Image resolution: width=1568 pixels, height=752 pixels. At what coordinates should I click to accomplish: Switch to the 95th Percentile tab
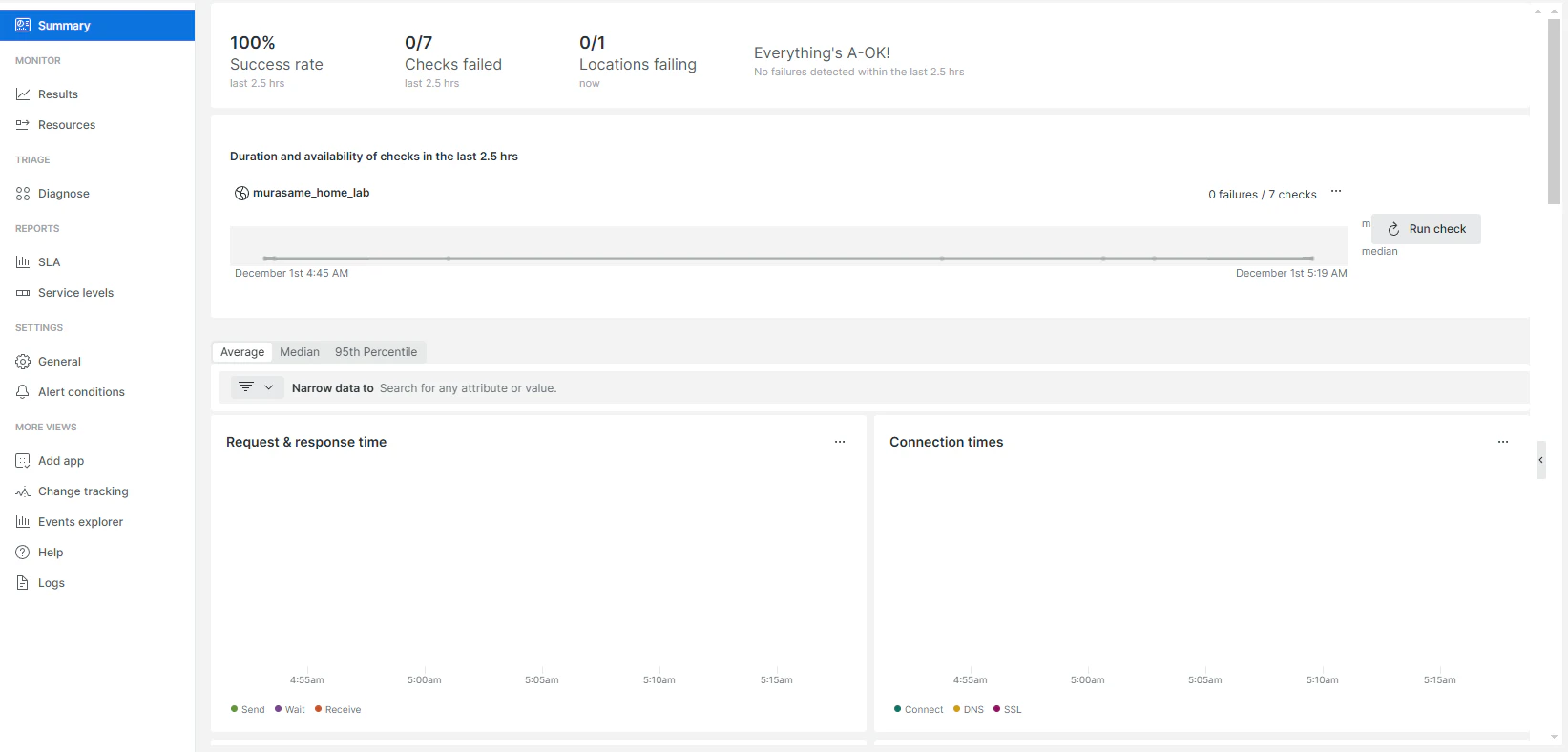point(376,352)
